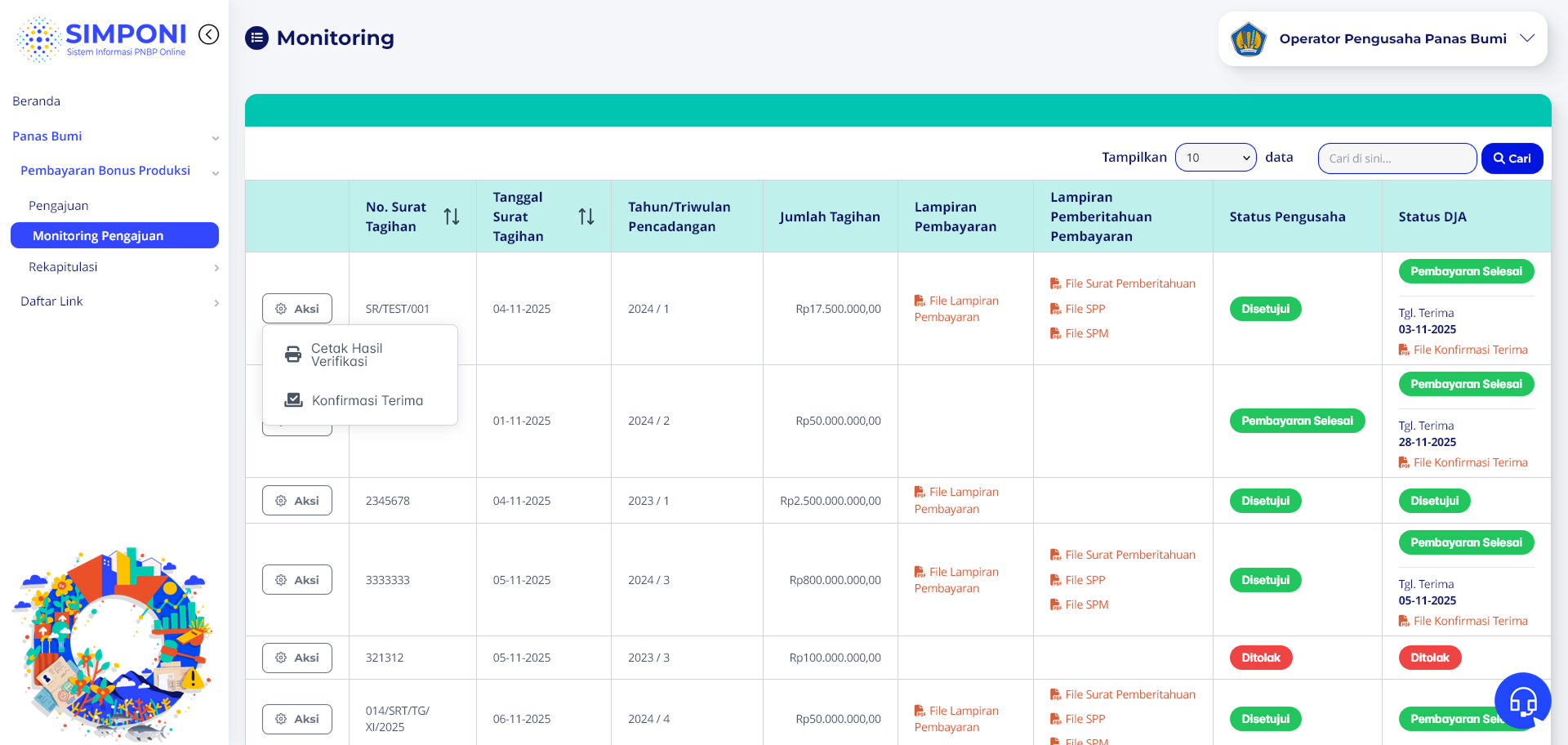Open File Konfirmasi Terima dated 28-11-2025
The height and width of the screenshot is (745, 1568).
(1463, 462)
